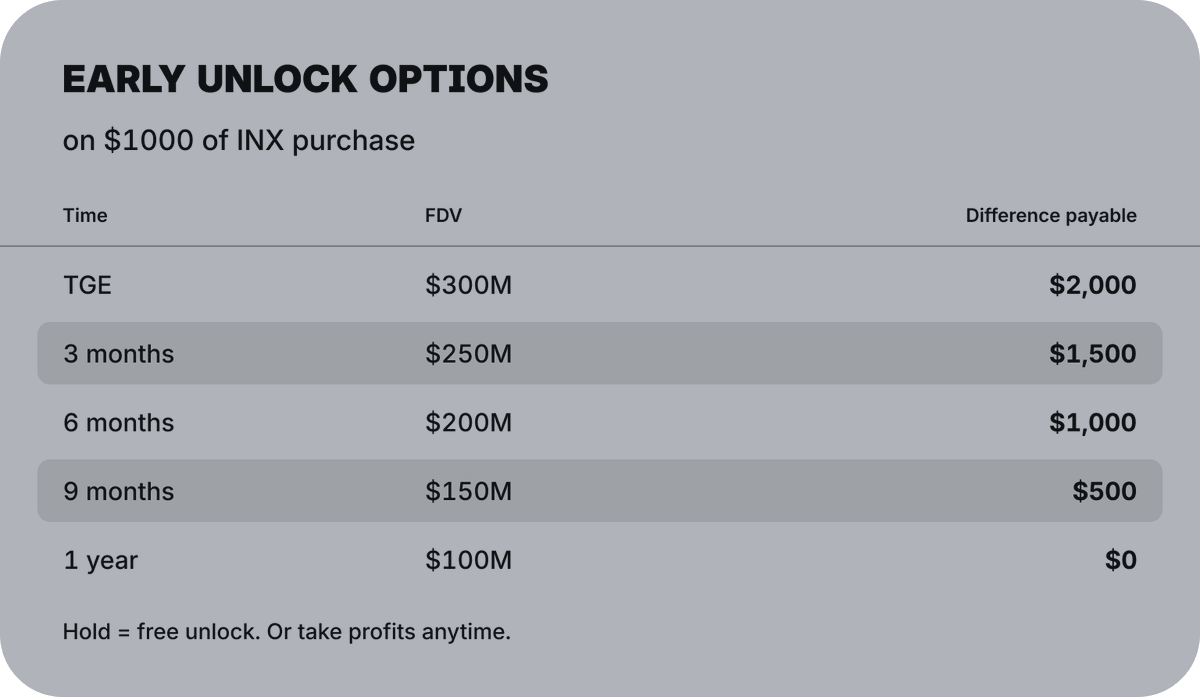The height and width of the screenshot is (697, 1200).
Task: Click the $150M FDV value
Action: point(468,491)
